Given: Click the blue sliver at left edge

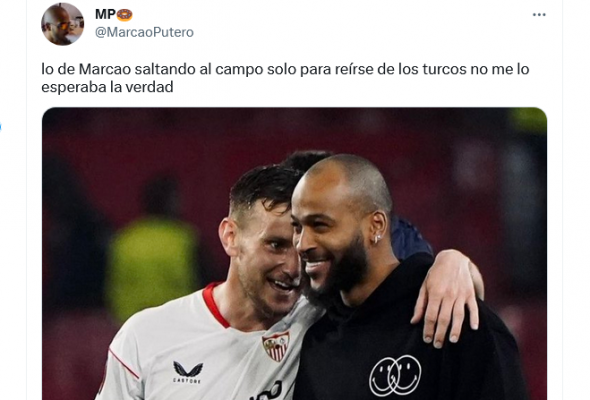Looking at the screenshot, I should 0,126.
